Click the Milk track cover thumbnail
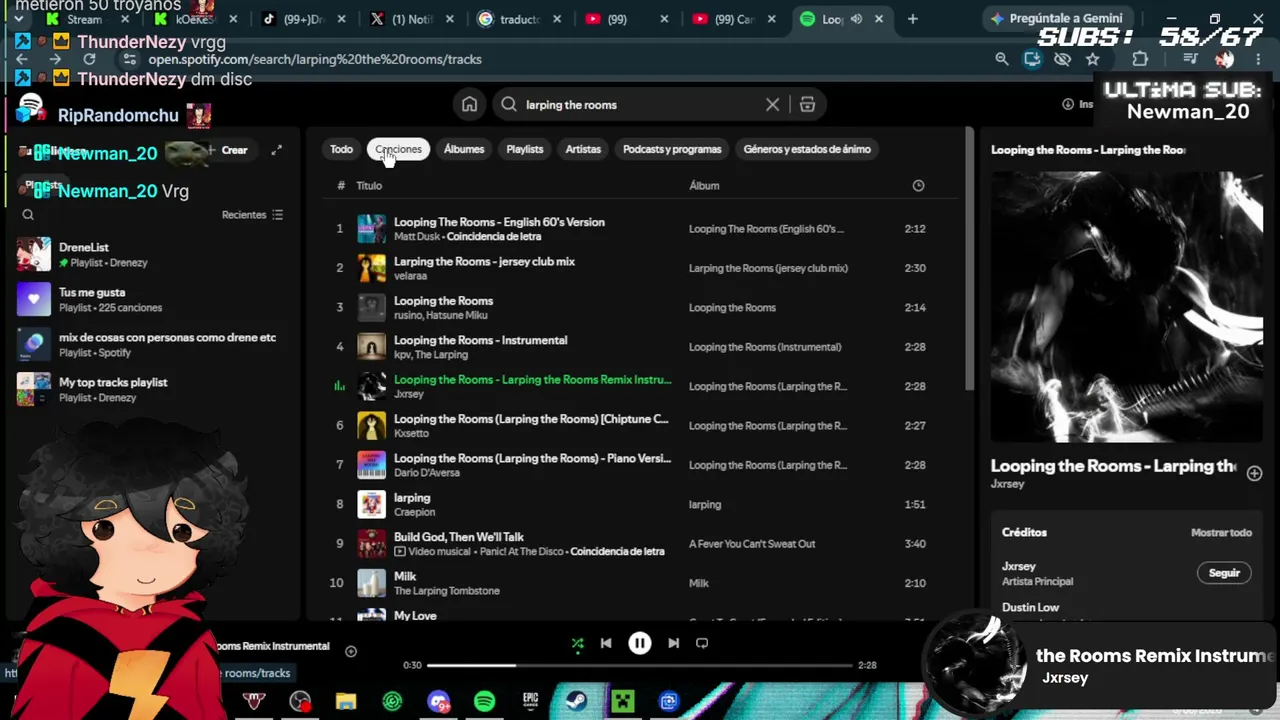 pos(372,583)
